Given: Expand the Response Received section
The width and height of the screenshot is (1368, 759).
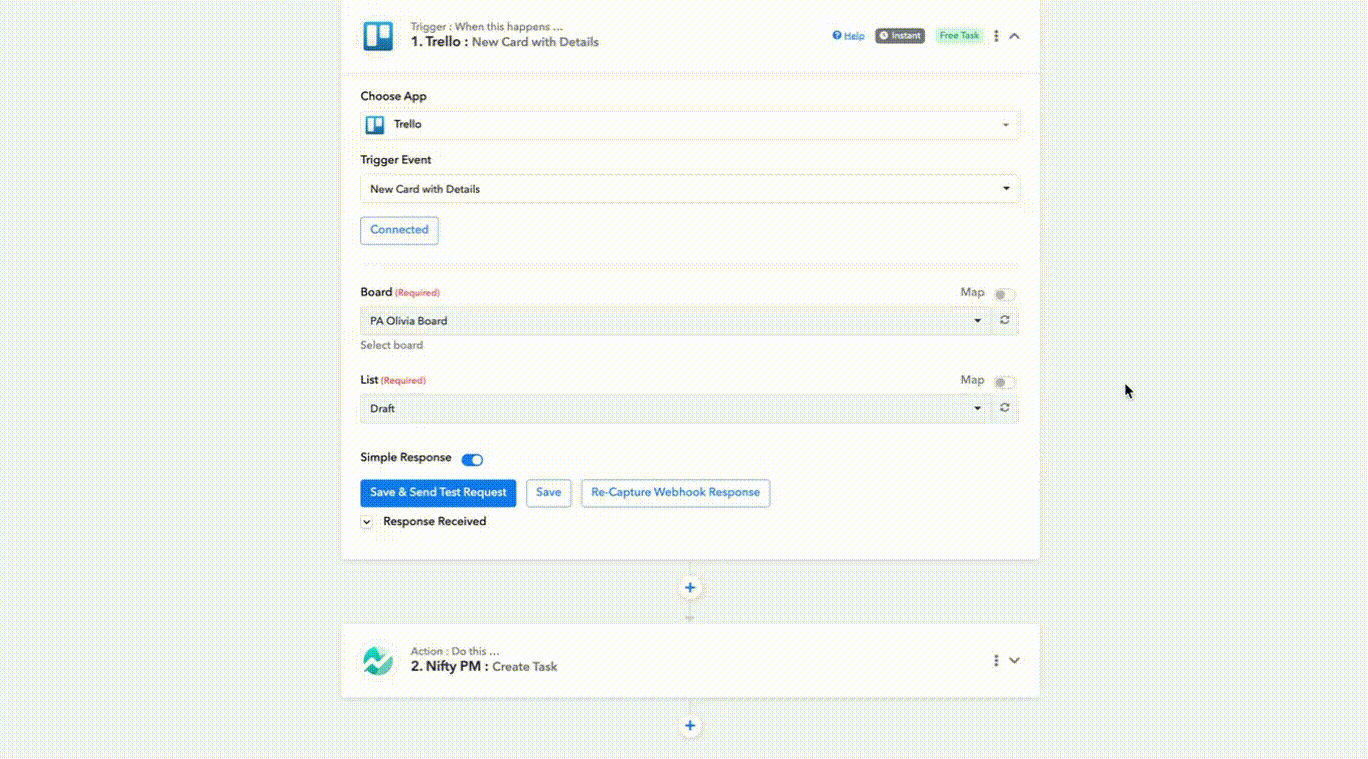Looking at the screenshot, I should point(367,522).
